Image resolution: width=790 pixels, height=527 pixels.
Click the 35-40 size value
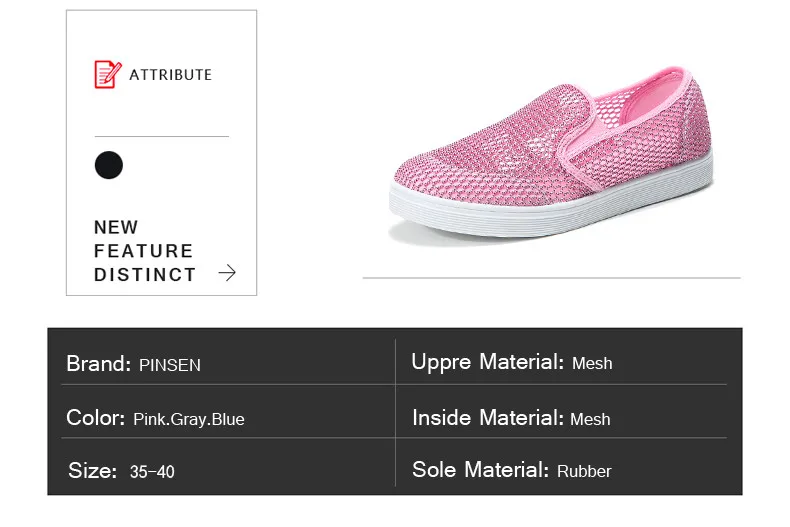pyautogui.click(x=152, y=471)
